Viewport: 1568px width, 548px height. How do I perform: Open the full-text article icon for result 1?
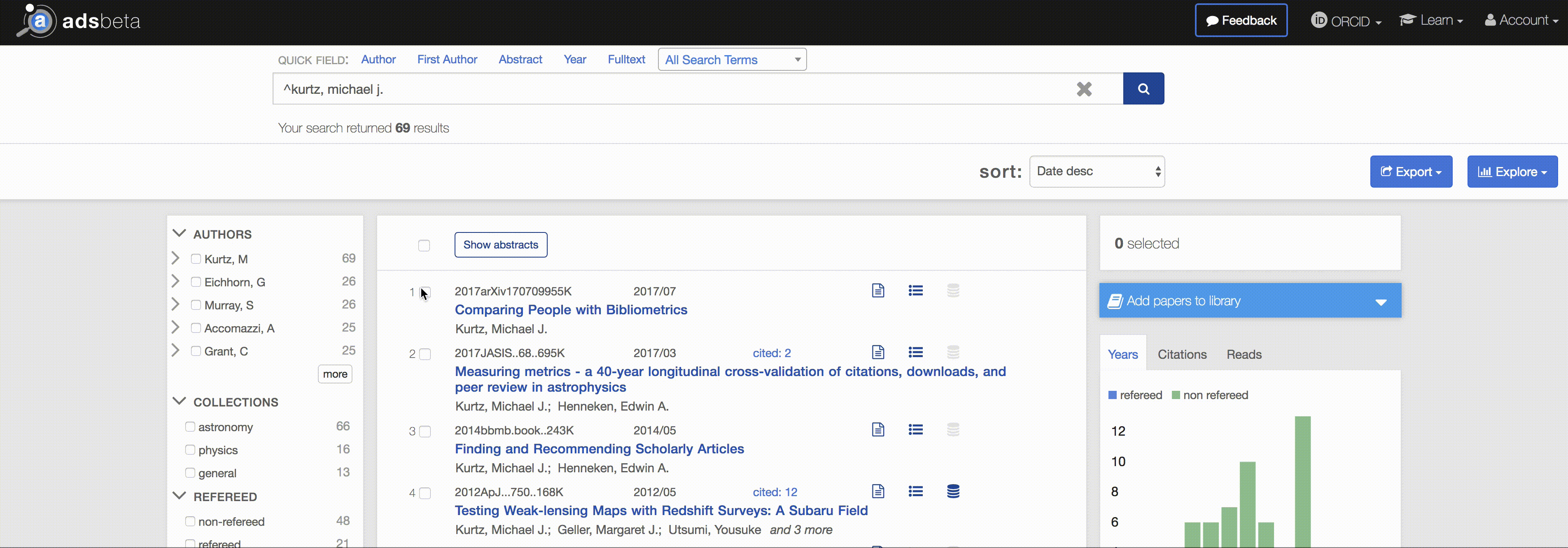point(878,291)
